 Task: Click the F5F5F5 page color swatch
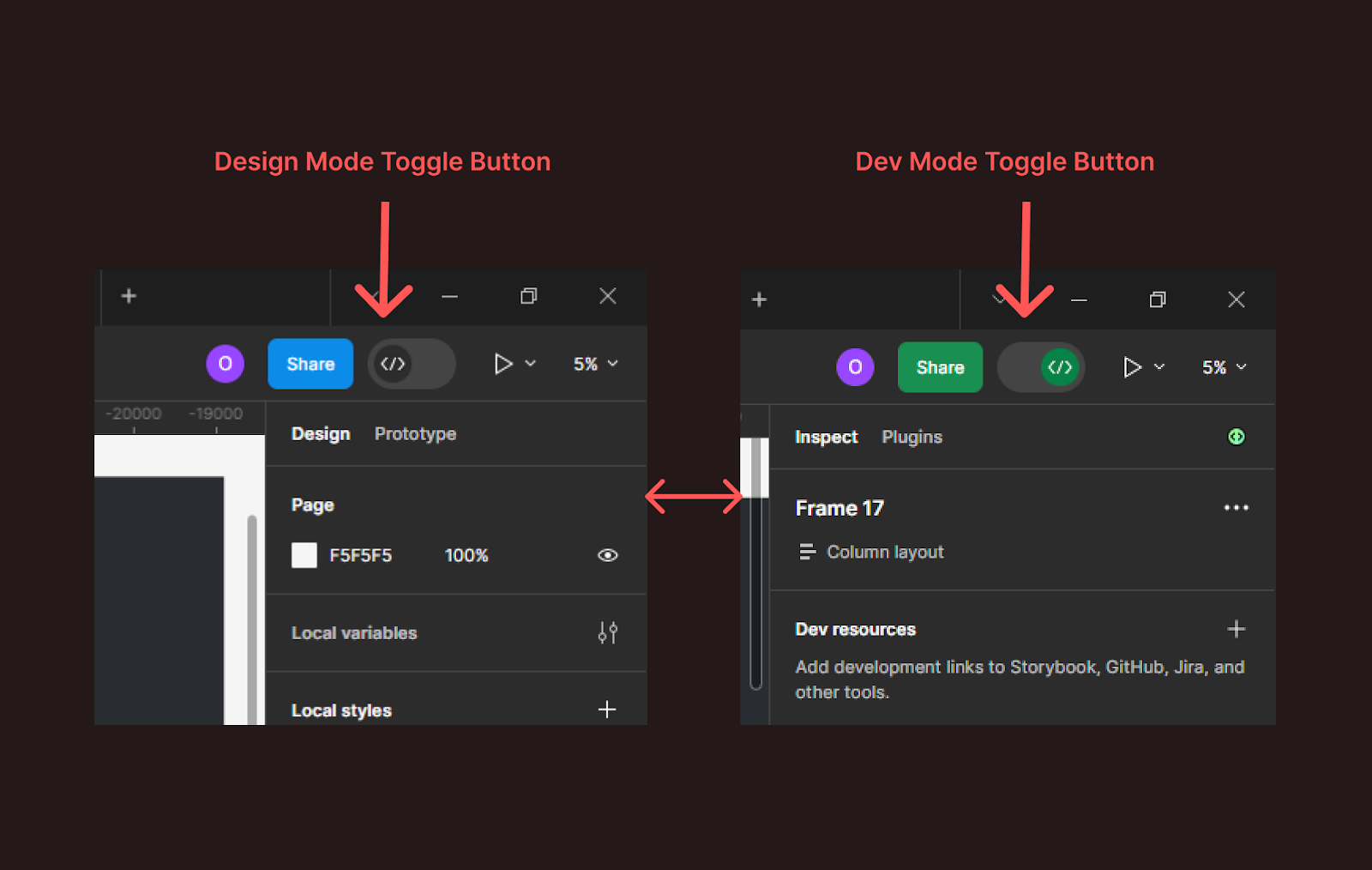point(304,555)
